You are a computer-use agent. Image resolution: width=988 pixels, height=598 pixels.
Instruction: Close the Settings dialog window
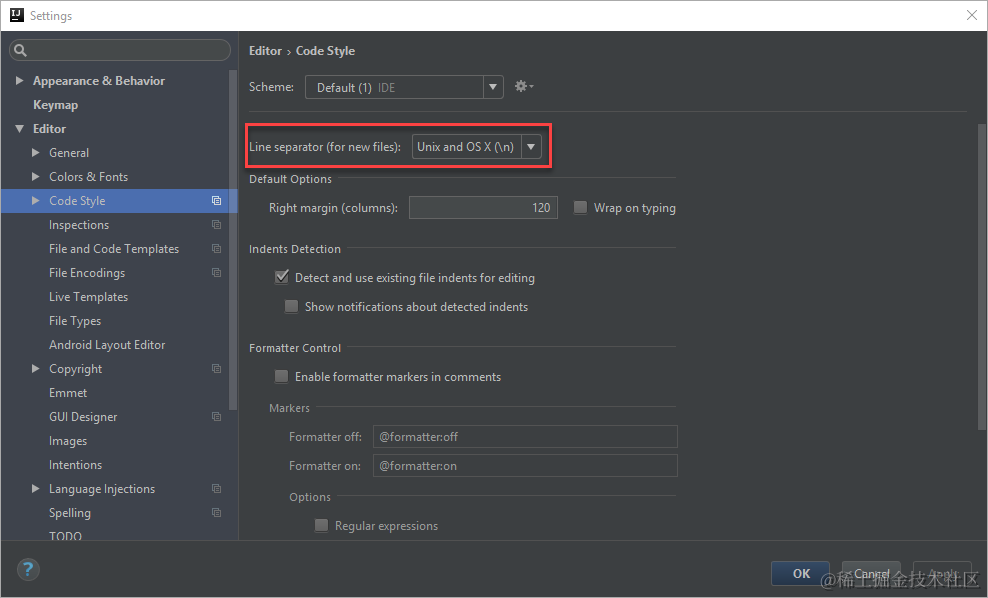click(972, 15)
